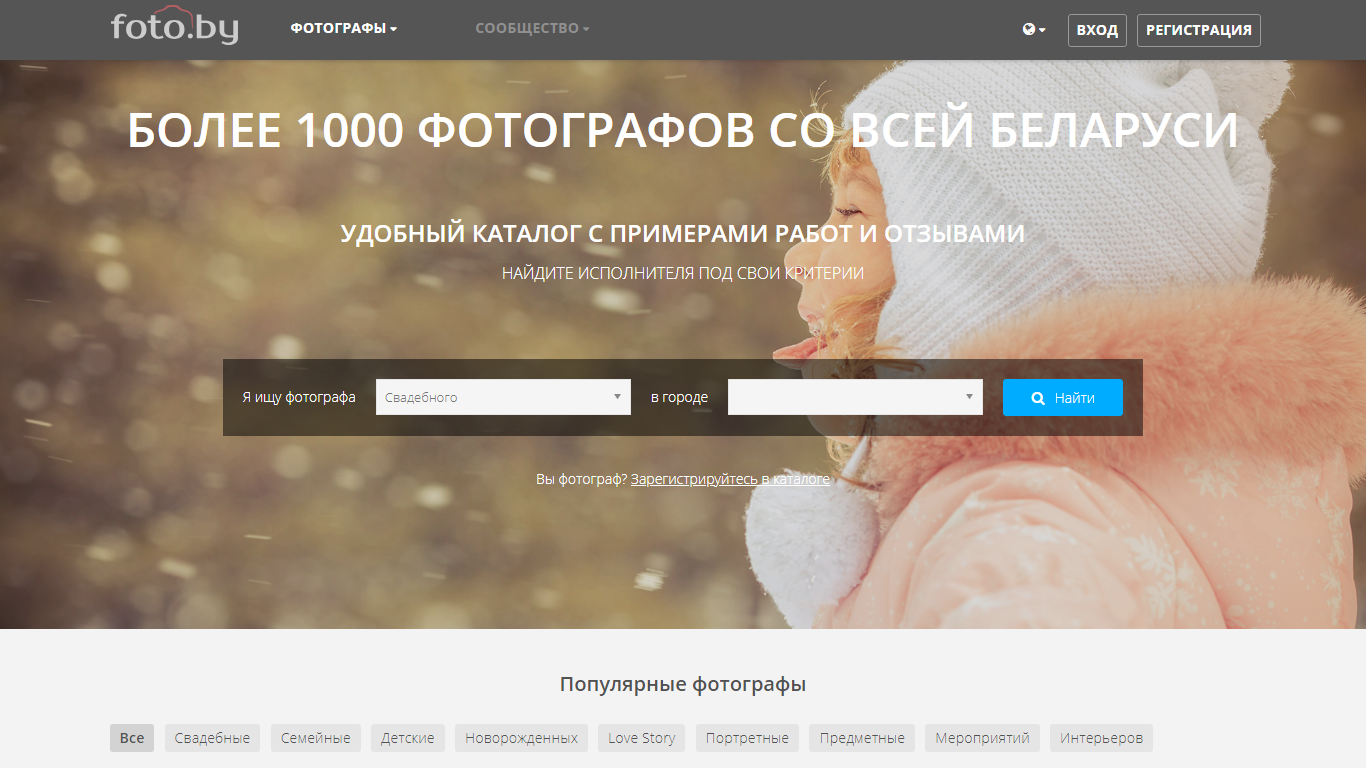Select the Мероприятий filter tab
1366x768 pixels.
pyautogui.click(x=982, y=738)
